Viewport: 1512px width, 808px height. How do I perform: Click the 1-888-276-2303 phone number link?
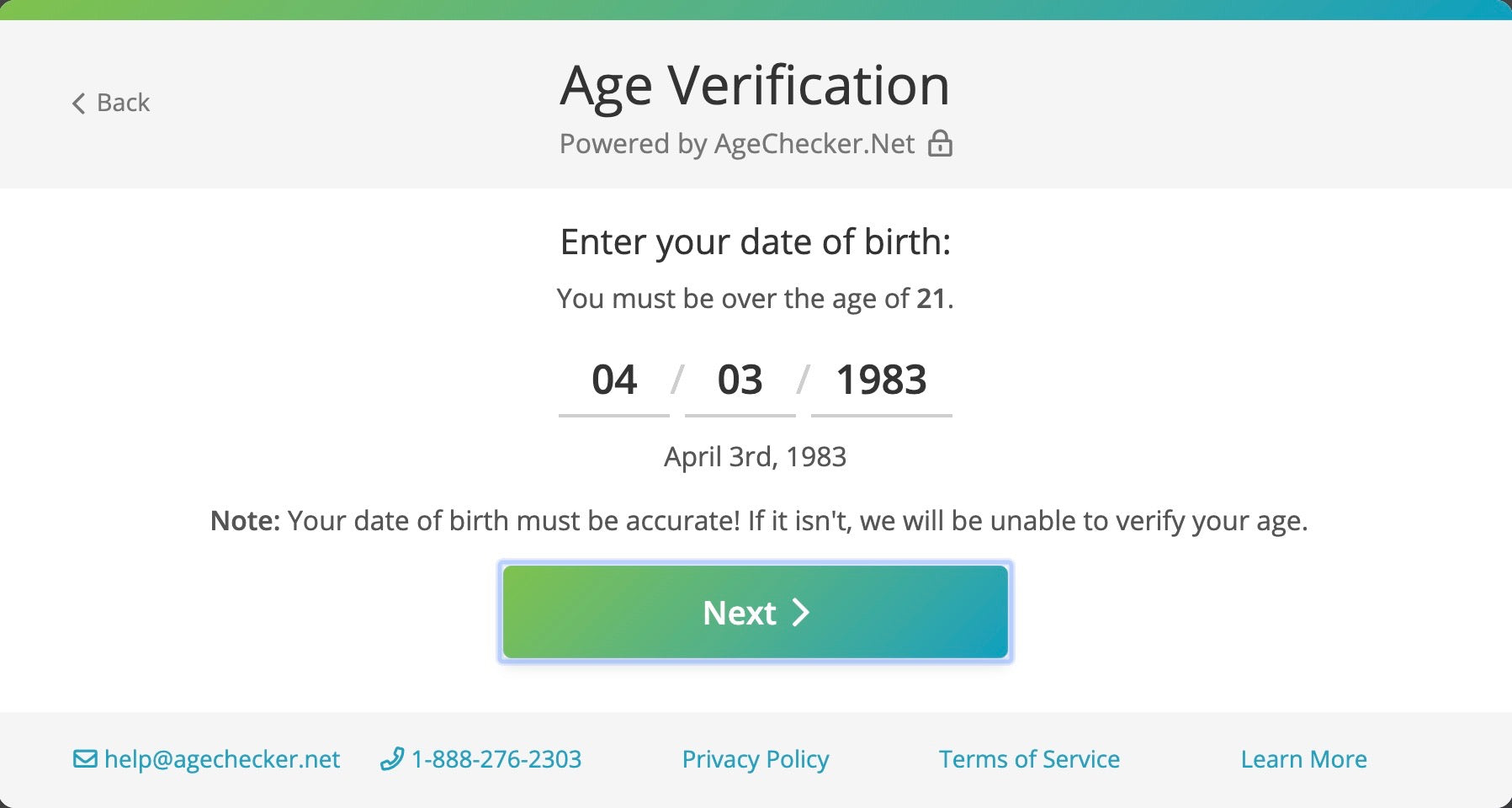pyautogui.click(x=496, y=759)
